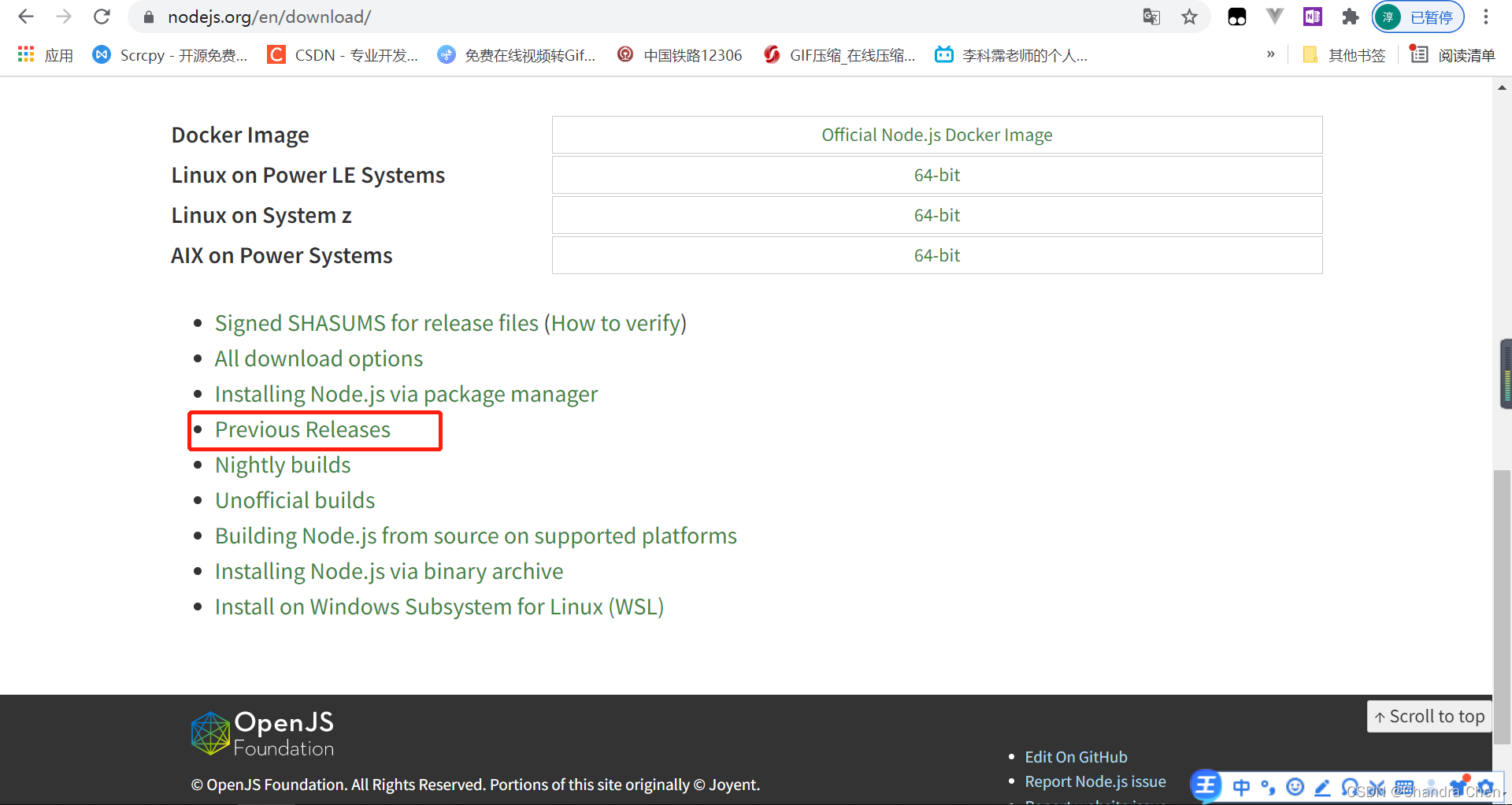This screenshot has width=1512, height=805.
Task: Open Installing Node.js via binary archive
Action: click(389, 571)
